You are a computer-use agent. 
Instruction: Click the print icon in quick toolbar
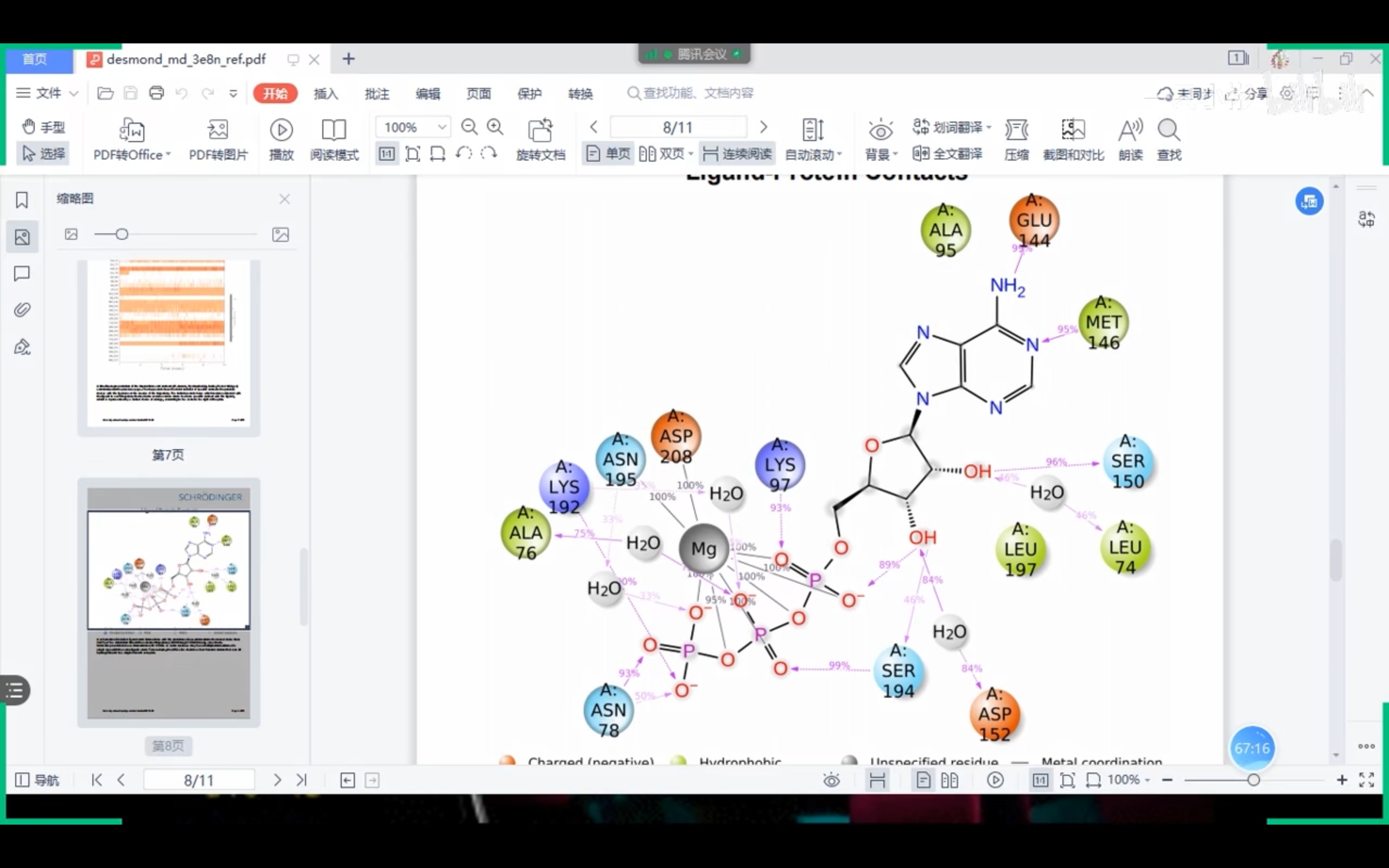coord(156,93)
